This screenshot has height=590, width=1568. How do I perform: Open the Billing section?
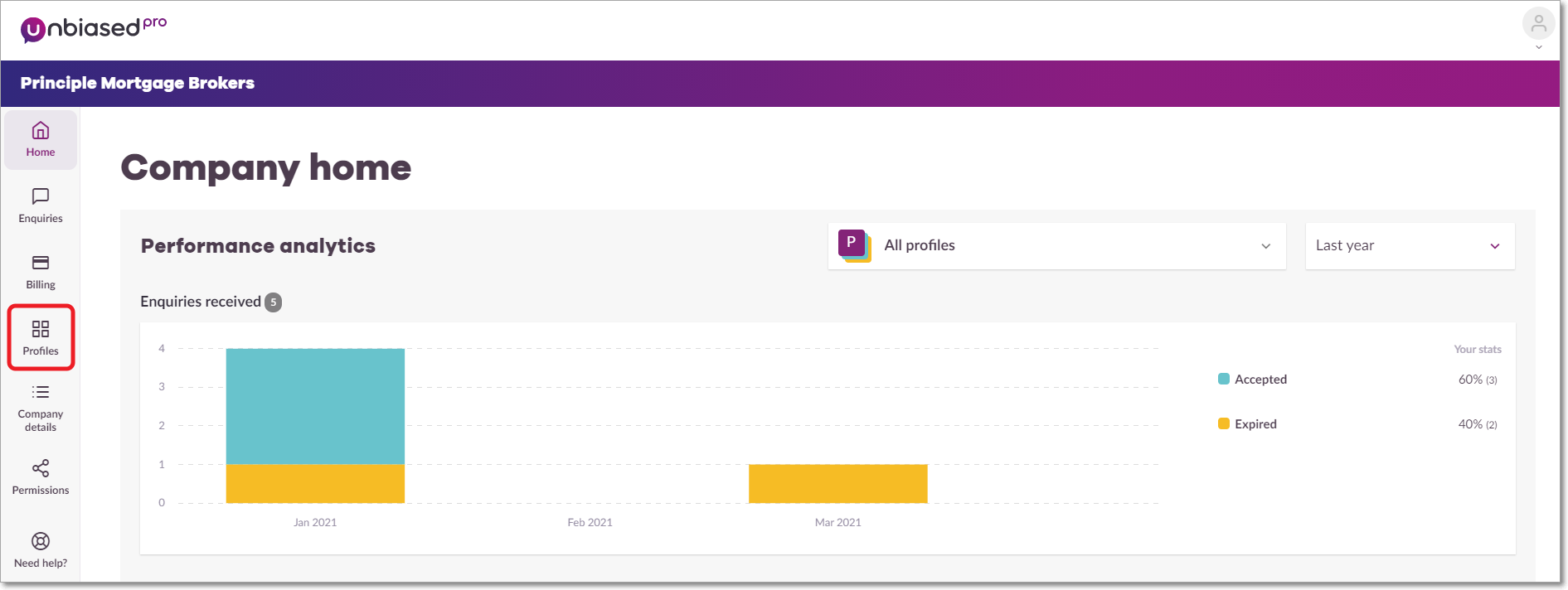click(x=41, y=273)
